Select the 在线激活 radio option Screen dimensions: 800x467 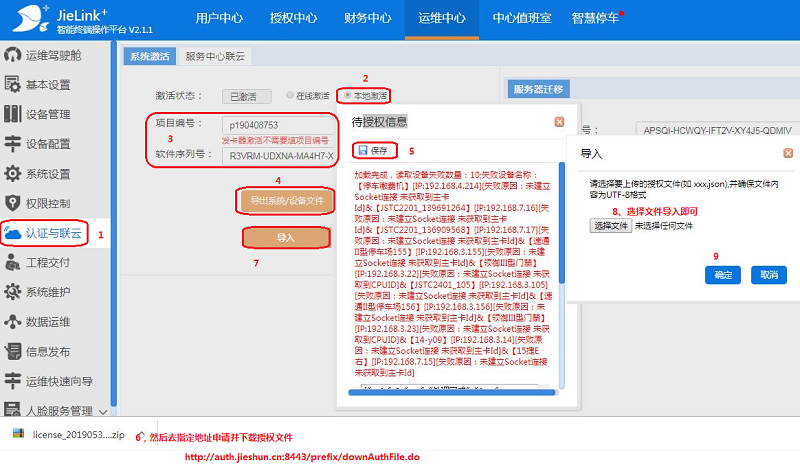pos(290,95)
